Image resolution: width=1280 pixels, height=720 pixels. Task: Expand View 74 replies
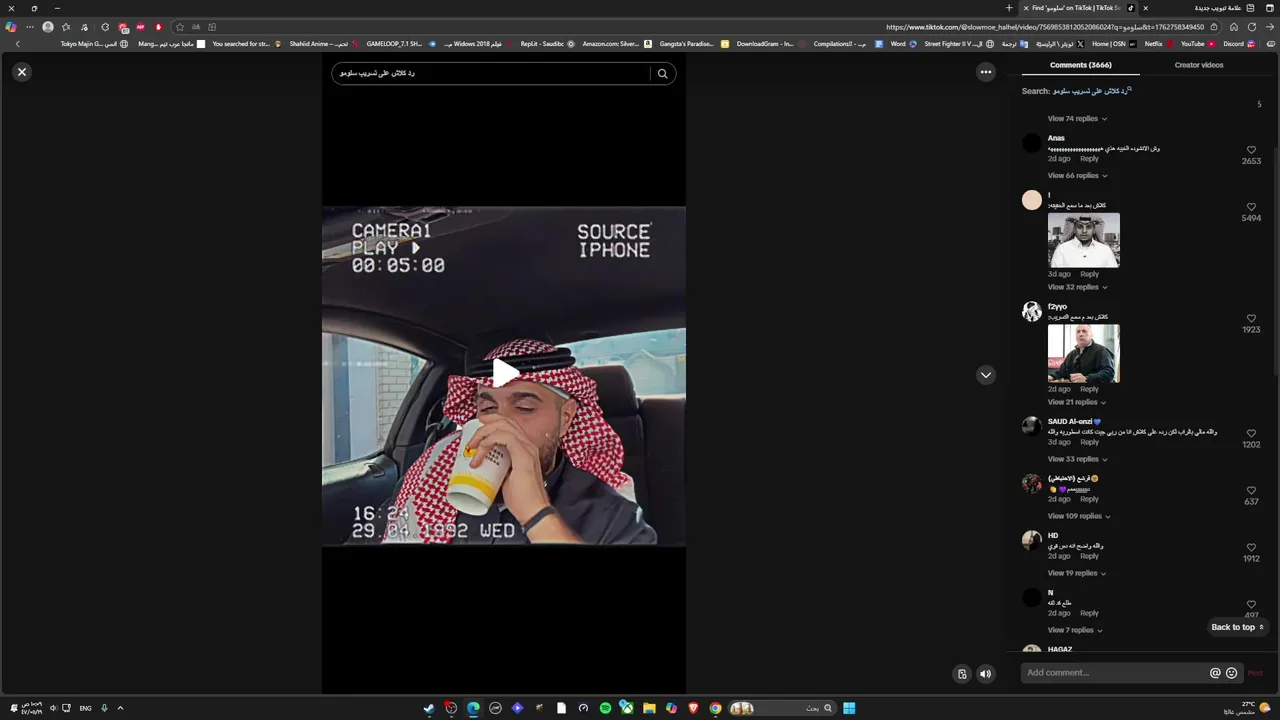click(1077, 119)
